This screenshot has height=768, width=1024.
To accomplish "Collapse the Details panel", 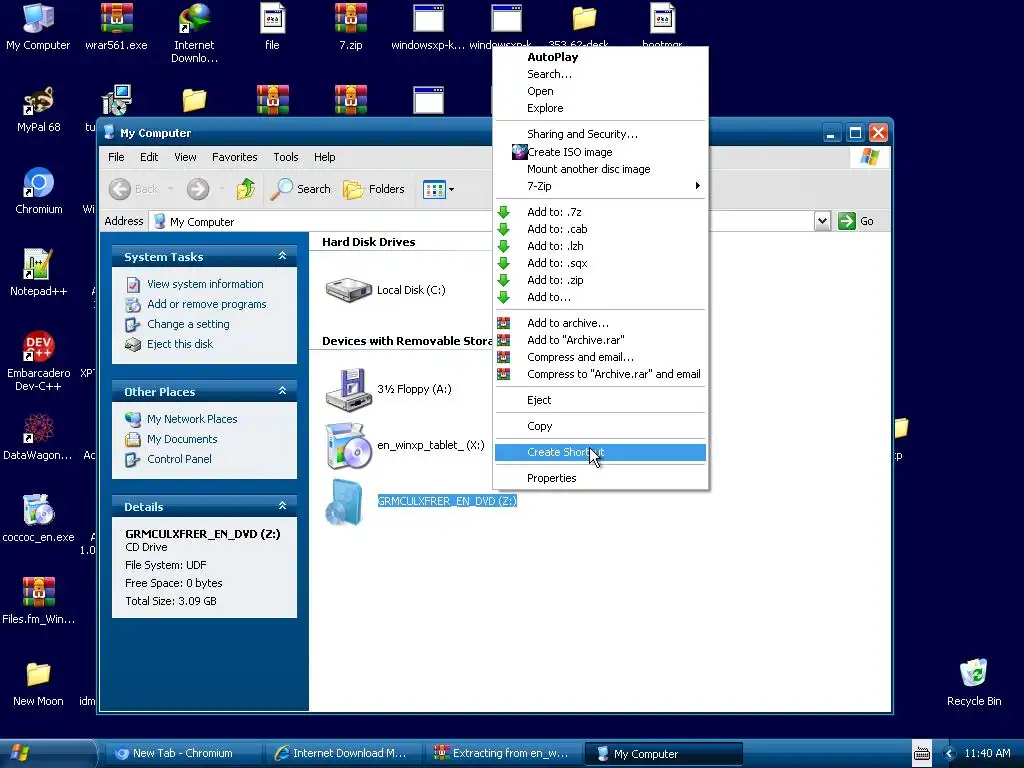I will [282, 505].
